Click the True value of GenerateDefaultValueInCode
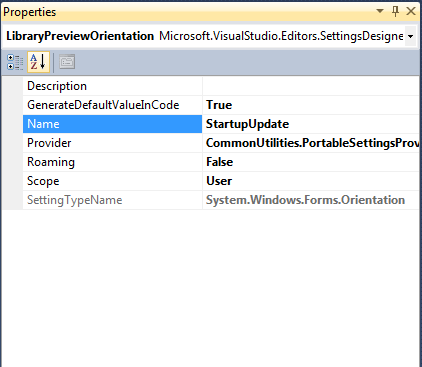The width and height of the screenshot is (422, 367). pyautogui.click(x=219, y=105)
